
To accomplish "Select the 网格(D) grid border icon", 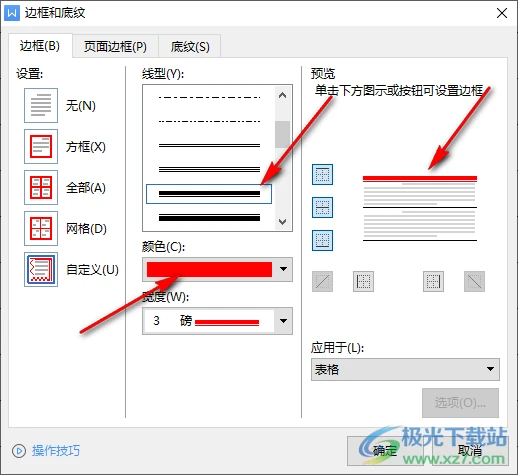I will tap(41, 228).
